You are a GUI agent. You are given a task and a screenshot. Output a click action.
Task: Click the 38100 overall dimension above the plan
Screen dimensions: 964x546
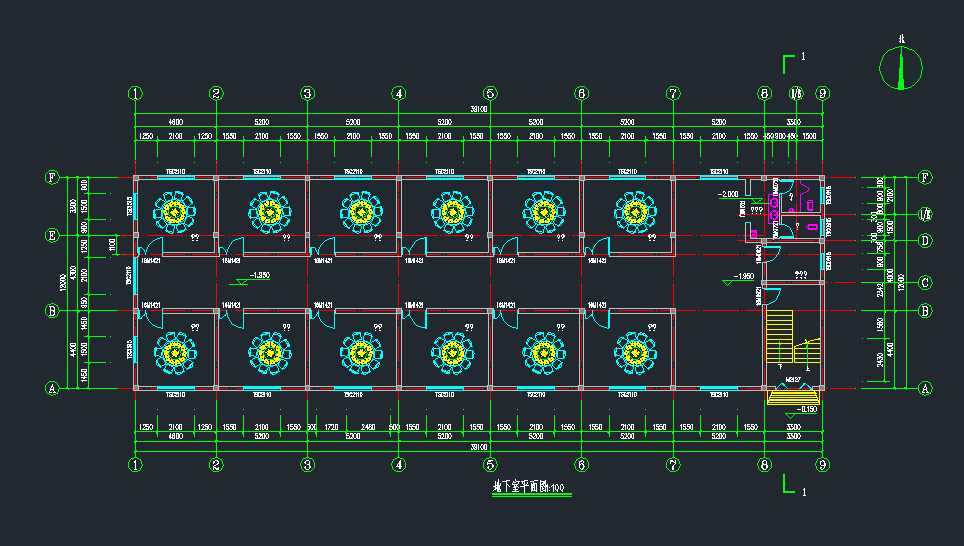[x=479, y=109]
